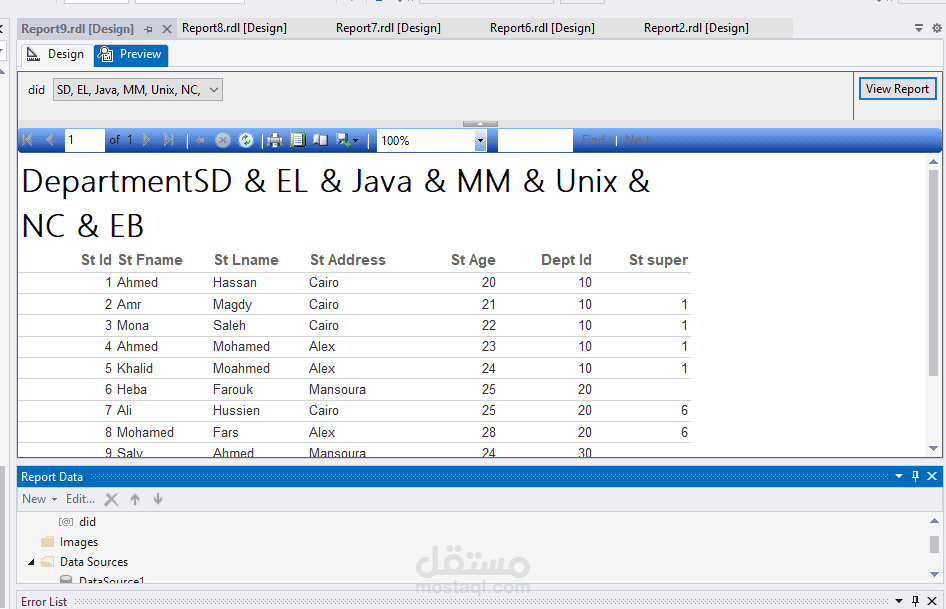This screenshot has height=609, width=946.
Task: Click the Mona first name cell
Action: click(133, 325)
